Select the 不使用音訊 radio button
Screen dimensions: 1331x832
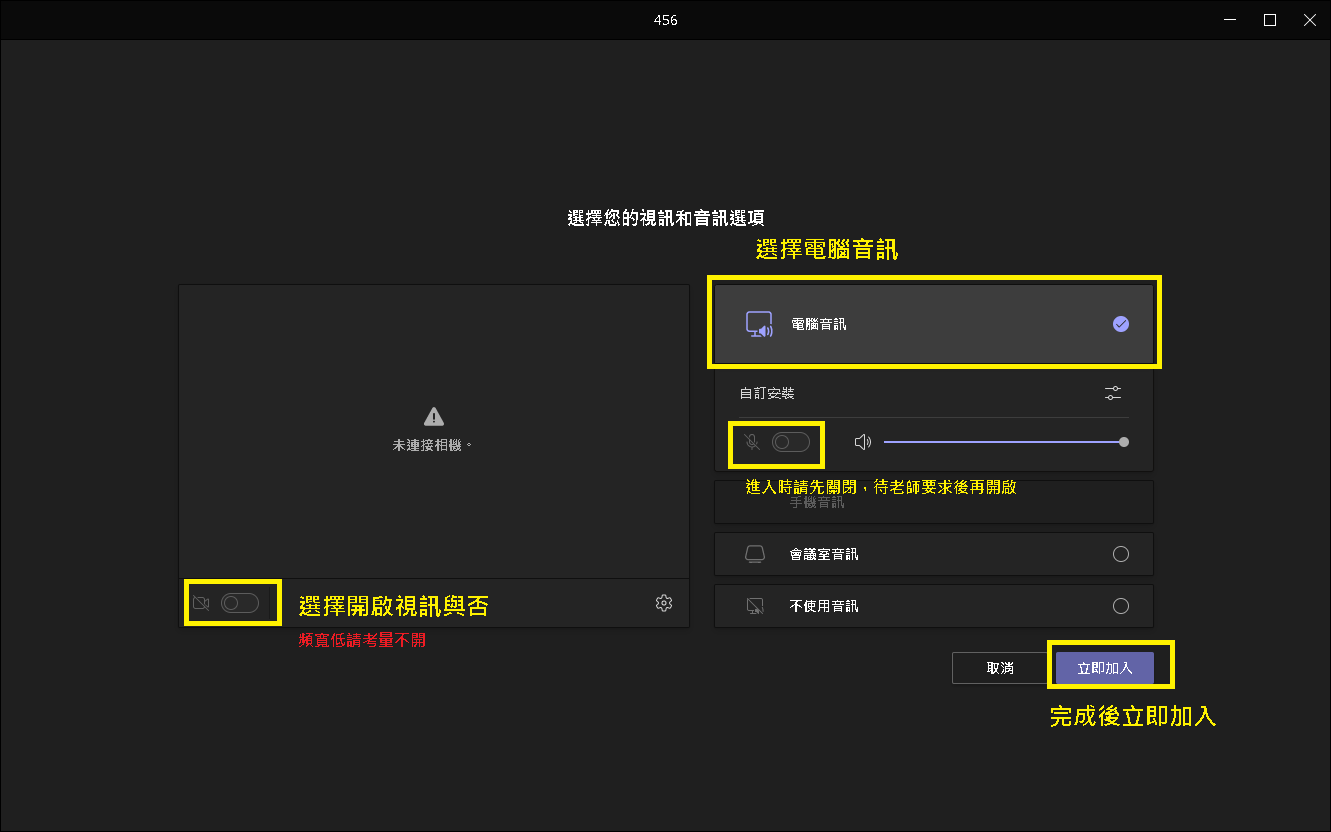(1121, 606)
